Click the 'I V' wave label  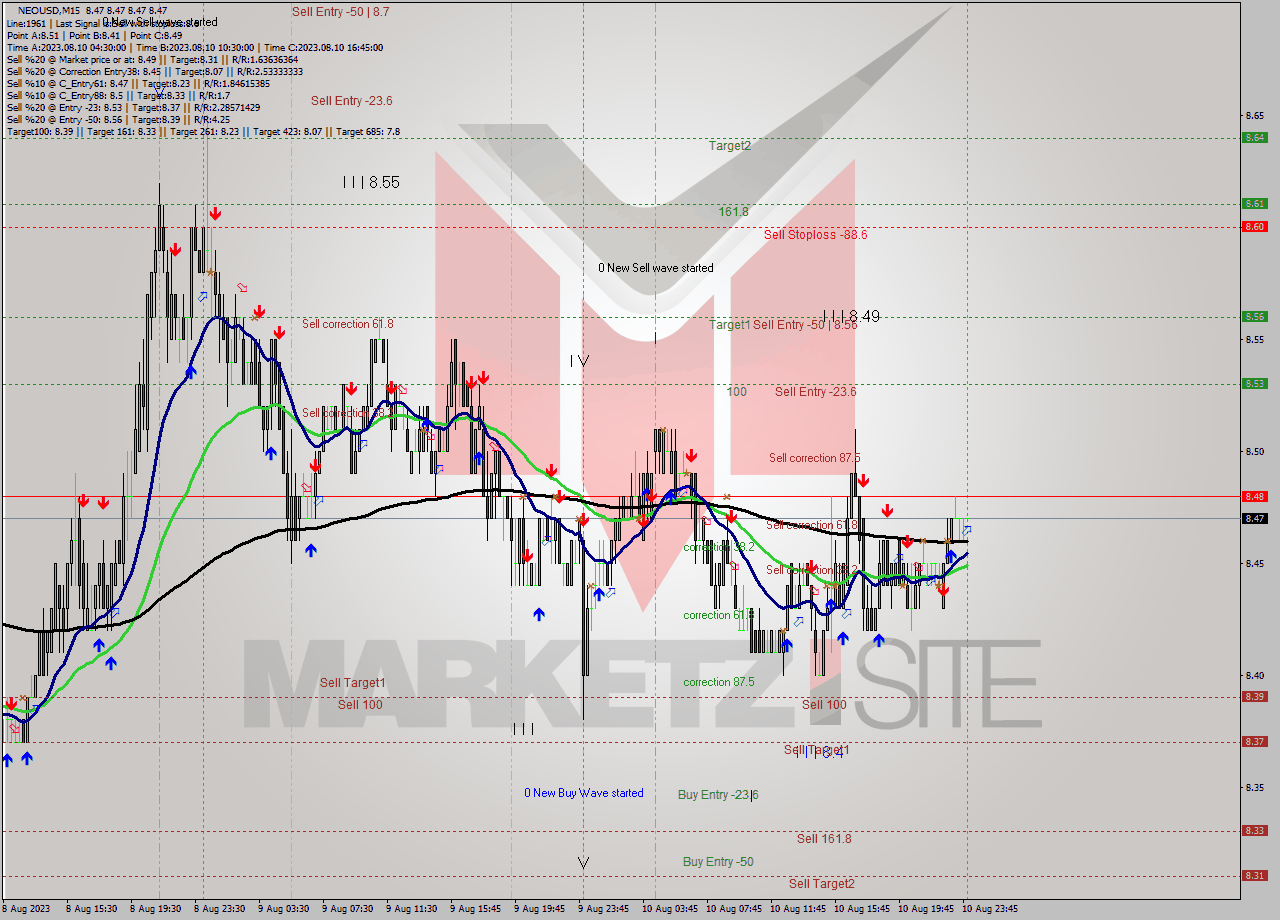pyautogui.click(x=580, y=361)
